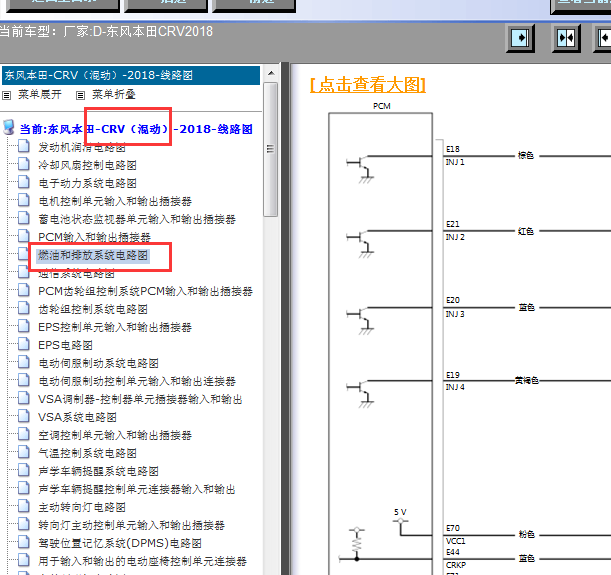Click the document icon beside 主动转向灯电路图
This screenshot has height=575, width=611.
coord(24,506)
